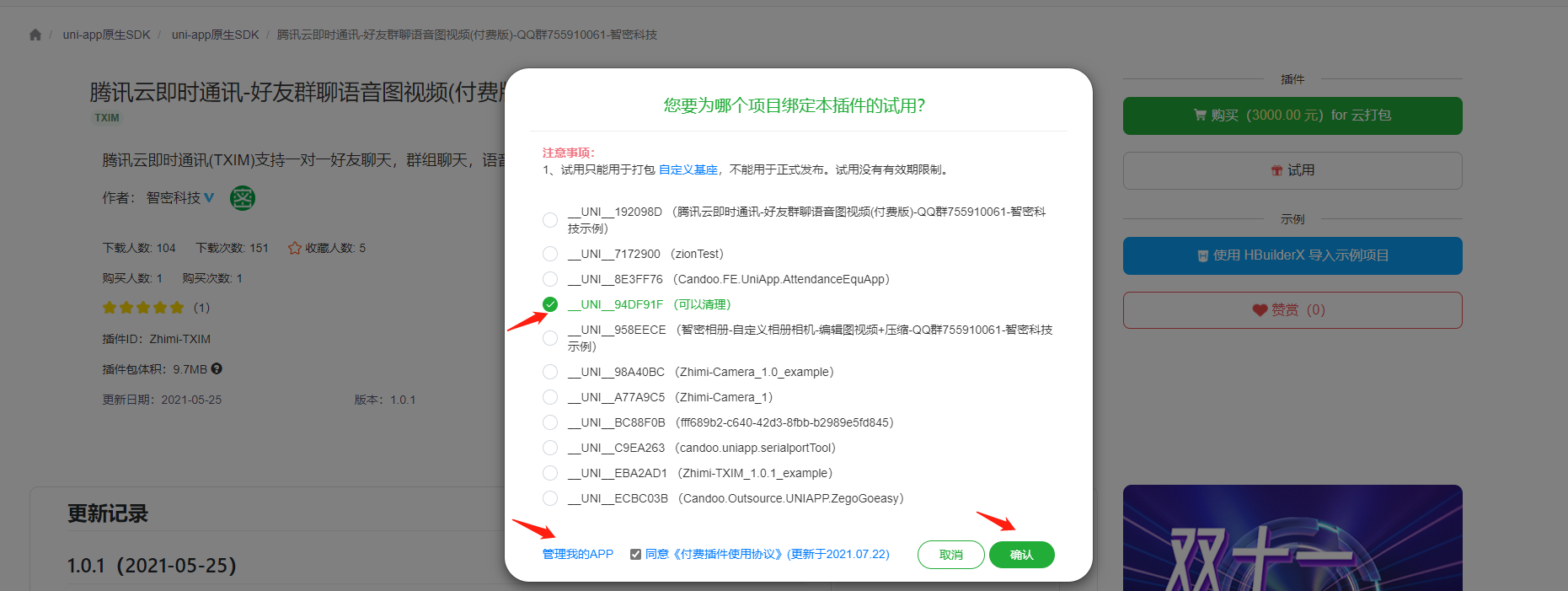
Task: Select the __UNI__A77A9C5 Zhimi-Camera_1 radio
Action: pos(550,397)
